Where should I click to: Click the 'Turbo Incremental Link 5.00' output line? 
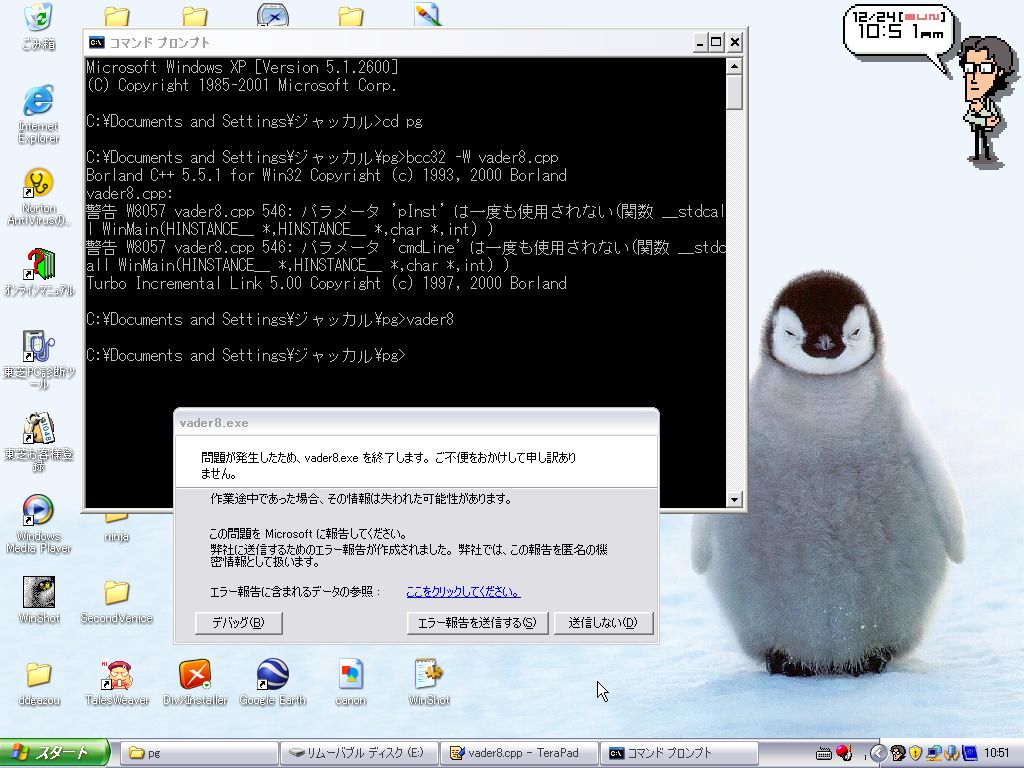click(x=326, y=283)
